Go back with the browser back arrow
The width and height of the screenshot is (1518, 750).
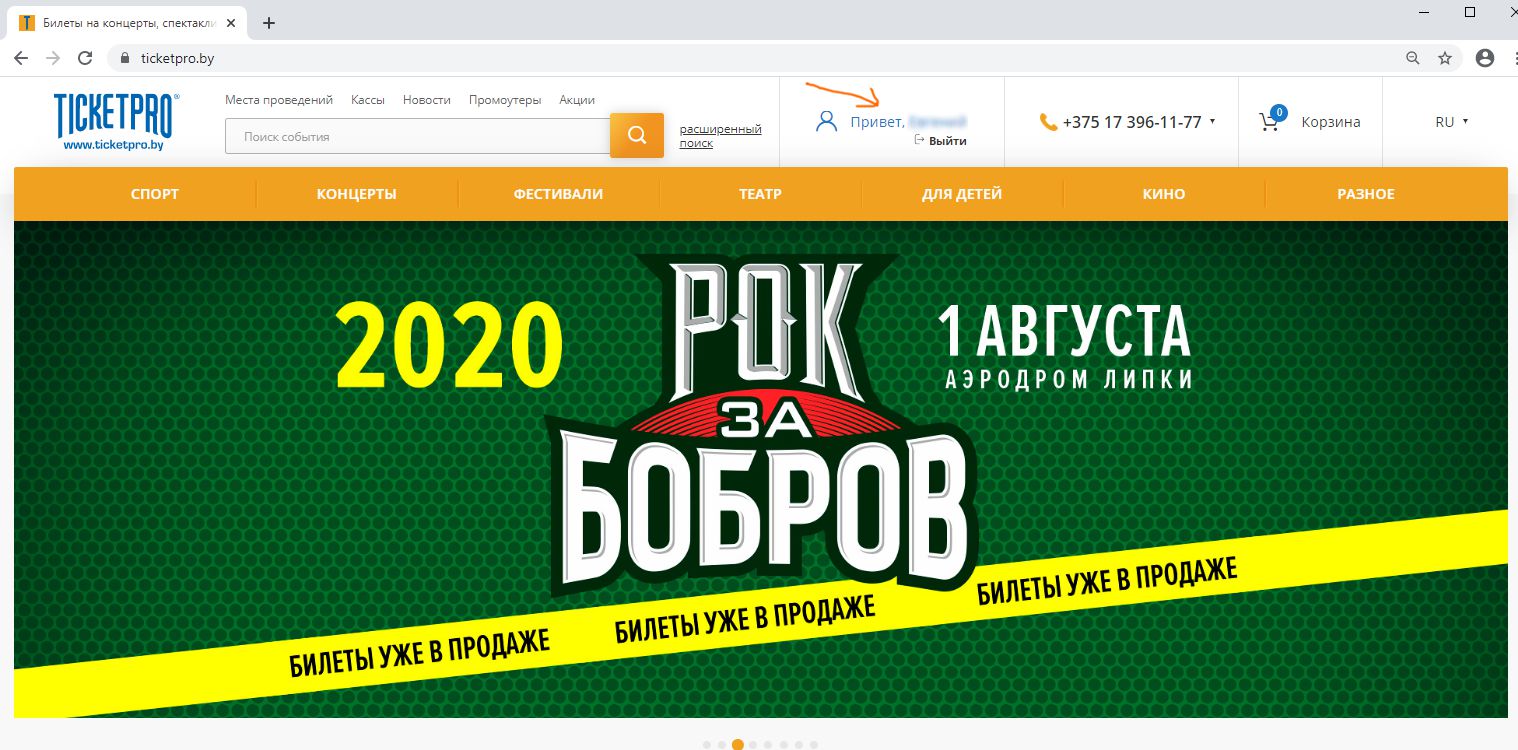pos(21,58)
